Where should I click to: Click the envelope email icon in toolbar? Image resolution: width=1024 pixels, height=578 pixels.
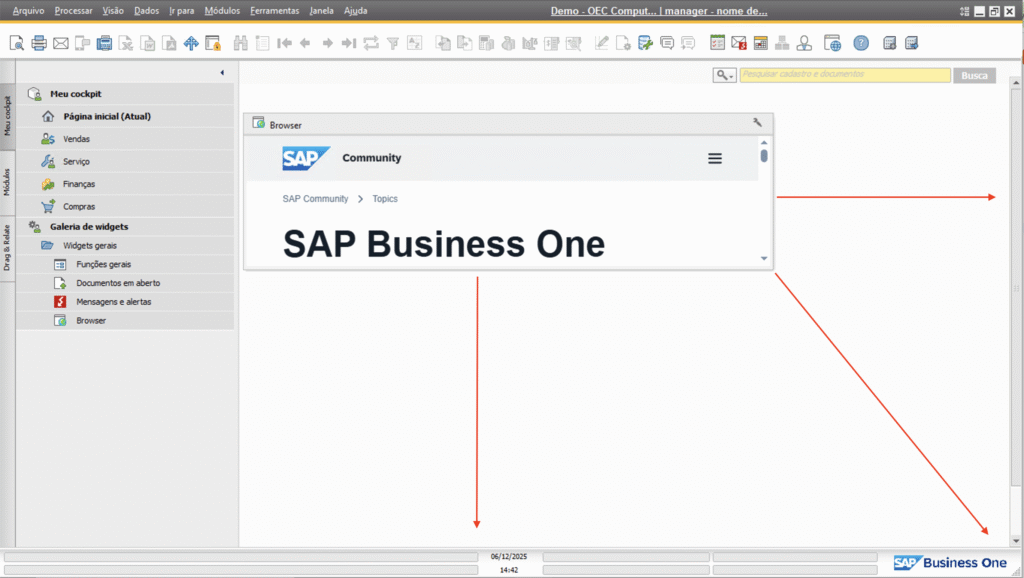click(x=61, y=43)
